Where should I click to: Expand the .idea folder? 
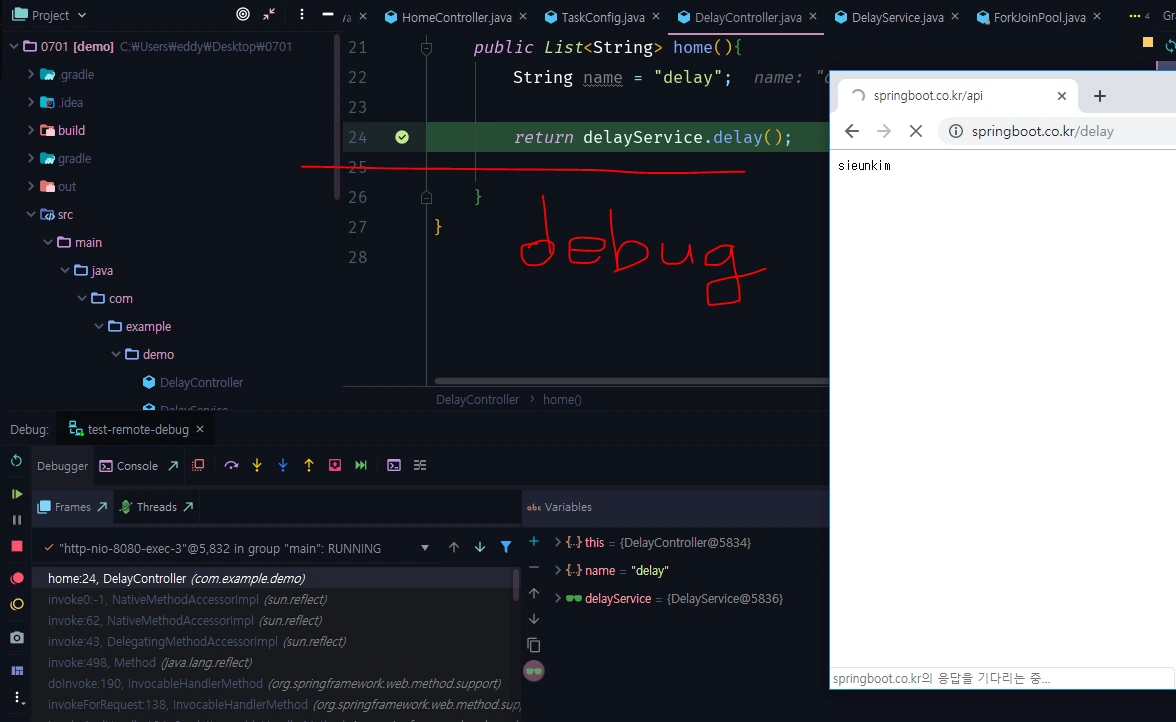(31, 102)
